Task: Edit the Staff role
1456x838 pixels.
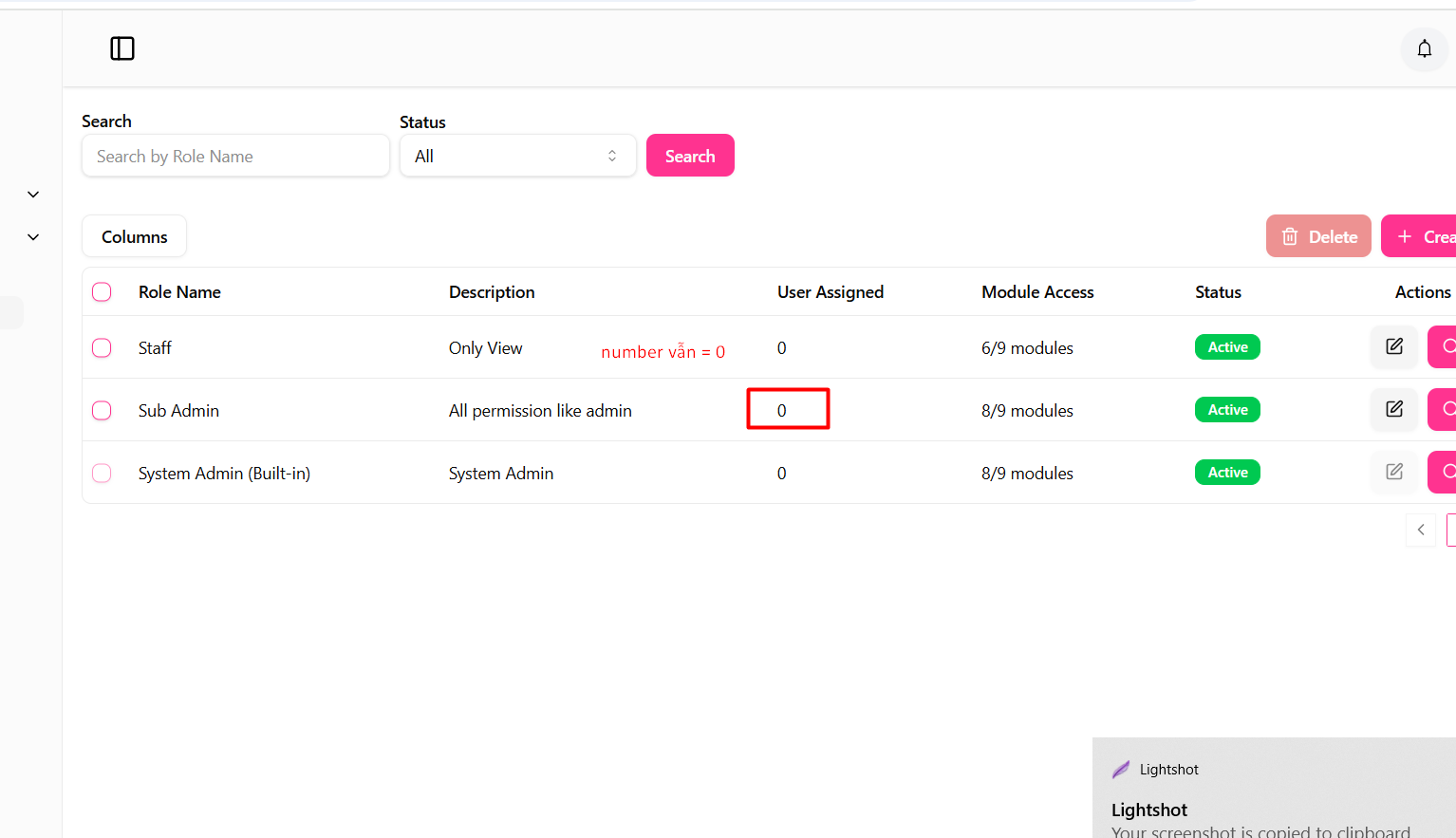Action: click(x=1393, y=347)
